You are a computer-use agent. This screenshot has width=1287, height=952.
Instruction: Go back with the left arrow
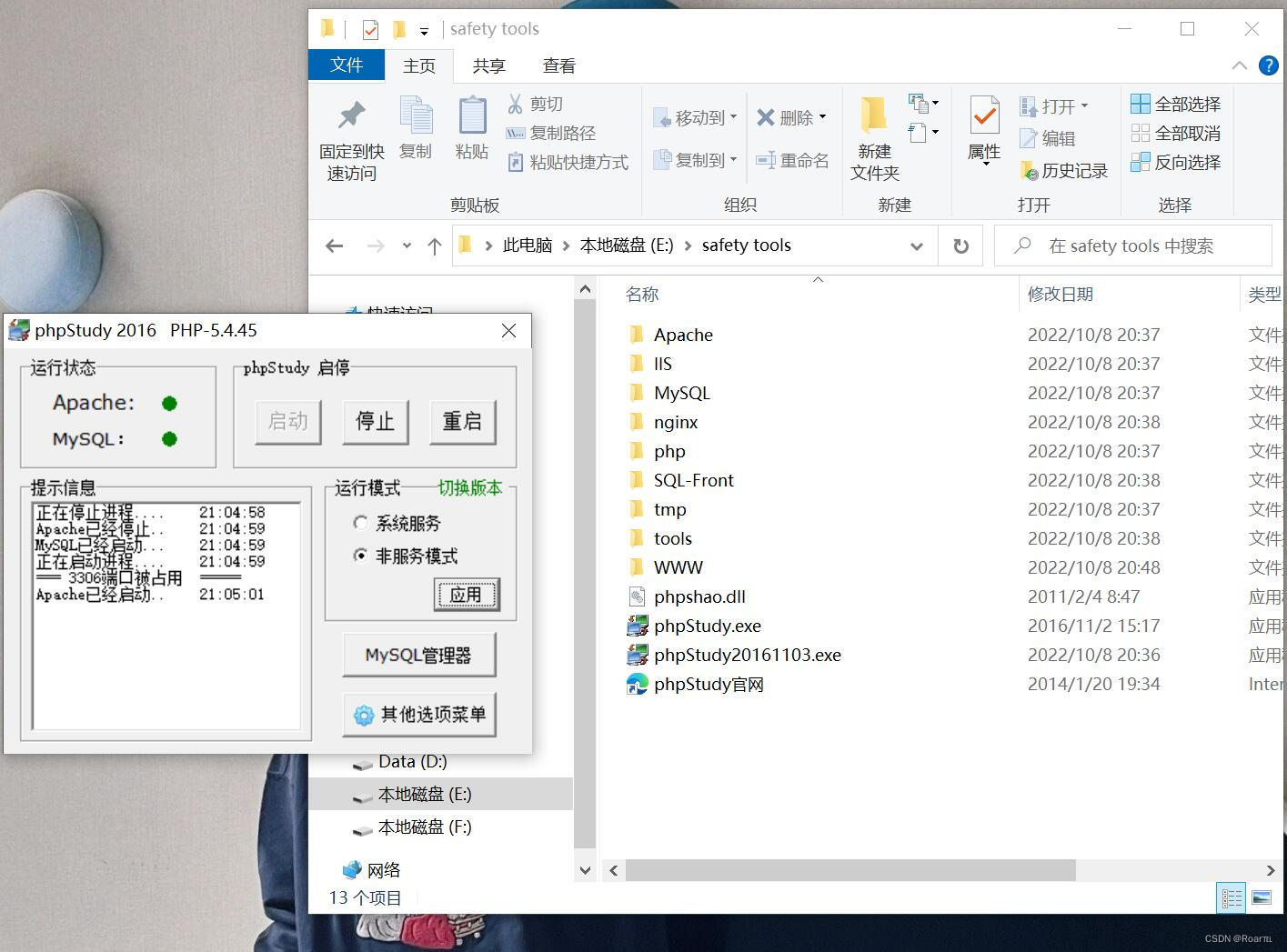point(334,246)
